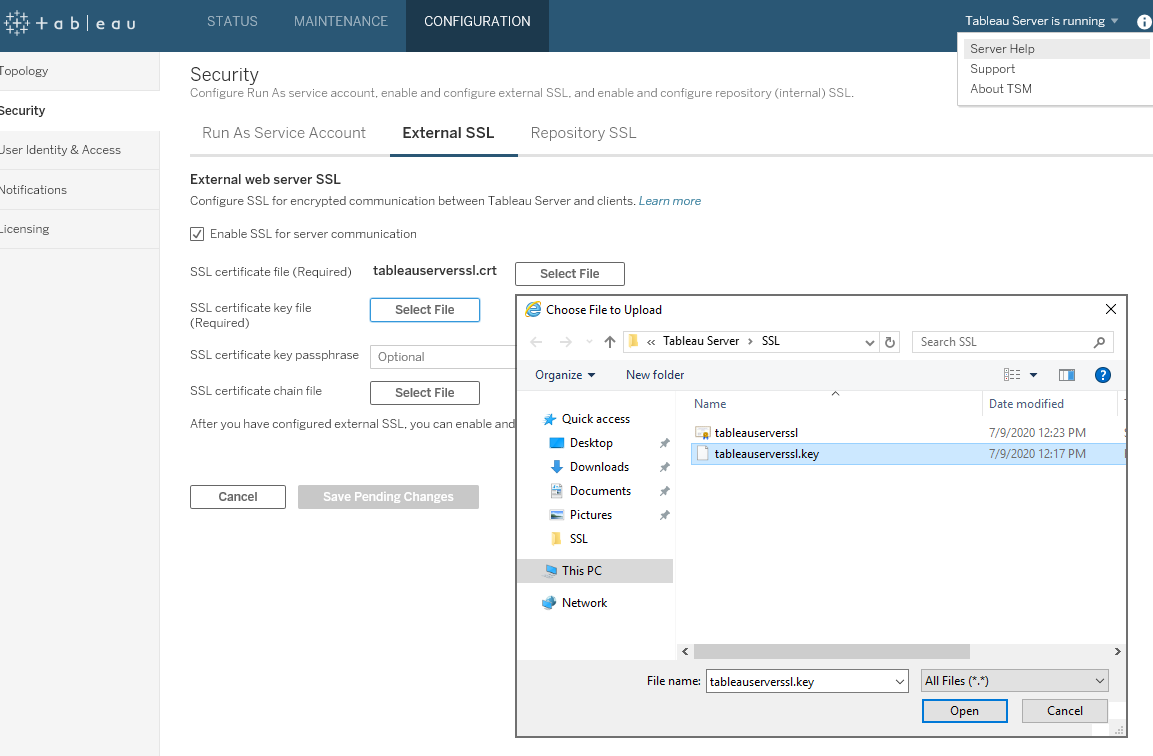Open the All Files type filter
The width and height of the screenshot is (1153, 756).
1014,681
